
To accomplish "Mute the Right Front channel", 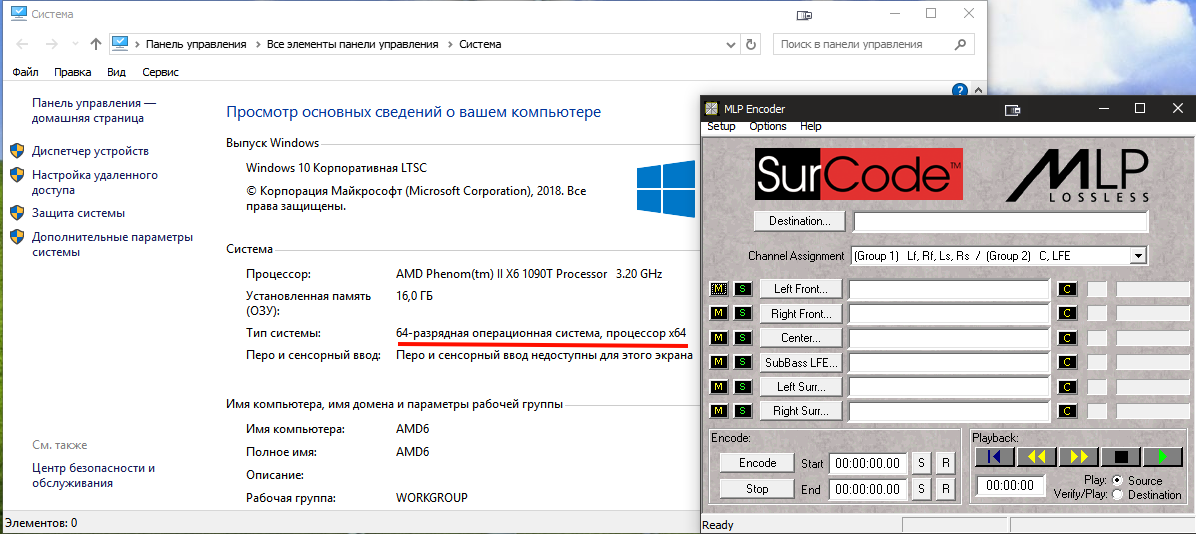I will click(x=719, y=314).
